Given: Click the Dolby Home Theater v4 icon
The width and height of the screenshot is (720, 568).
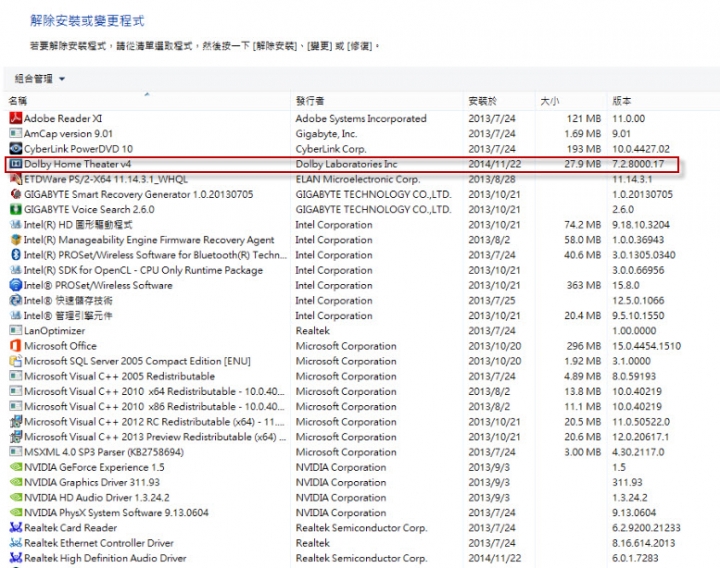Looking at the screenshot, I should pos(16,164).
